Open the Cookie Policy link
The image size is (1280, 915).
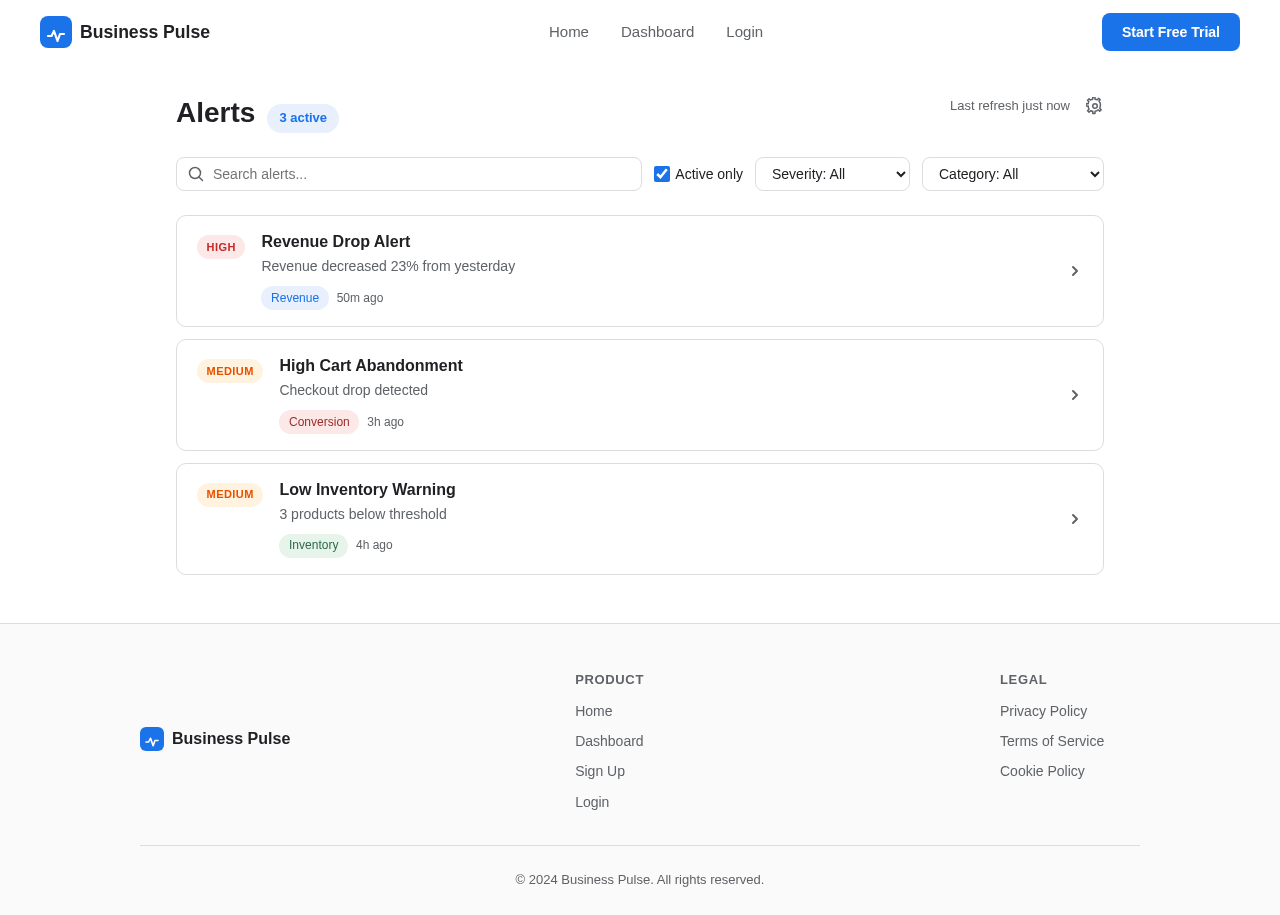pos(1042,771)
